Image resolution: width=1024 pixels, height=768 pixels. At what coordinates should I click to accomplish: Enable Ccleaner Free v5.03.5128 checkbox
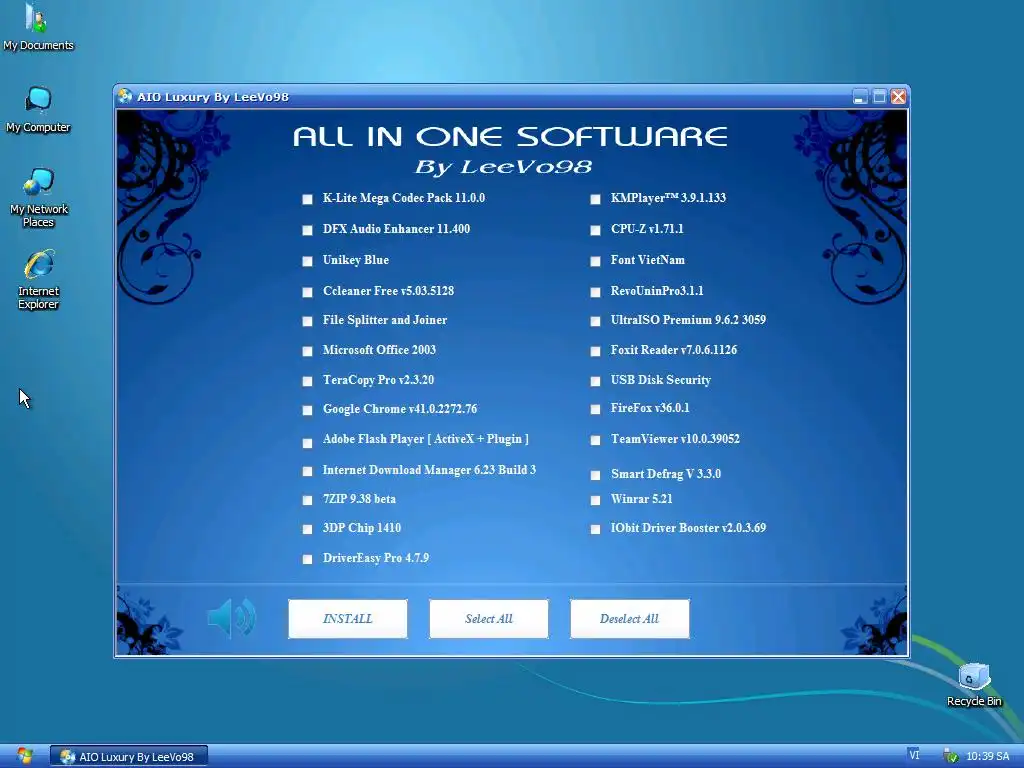click(307, 292)
